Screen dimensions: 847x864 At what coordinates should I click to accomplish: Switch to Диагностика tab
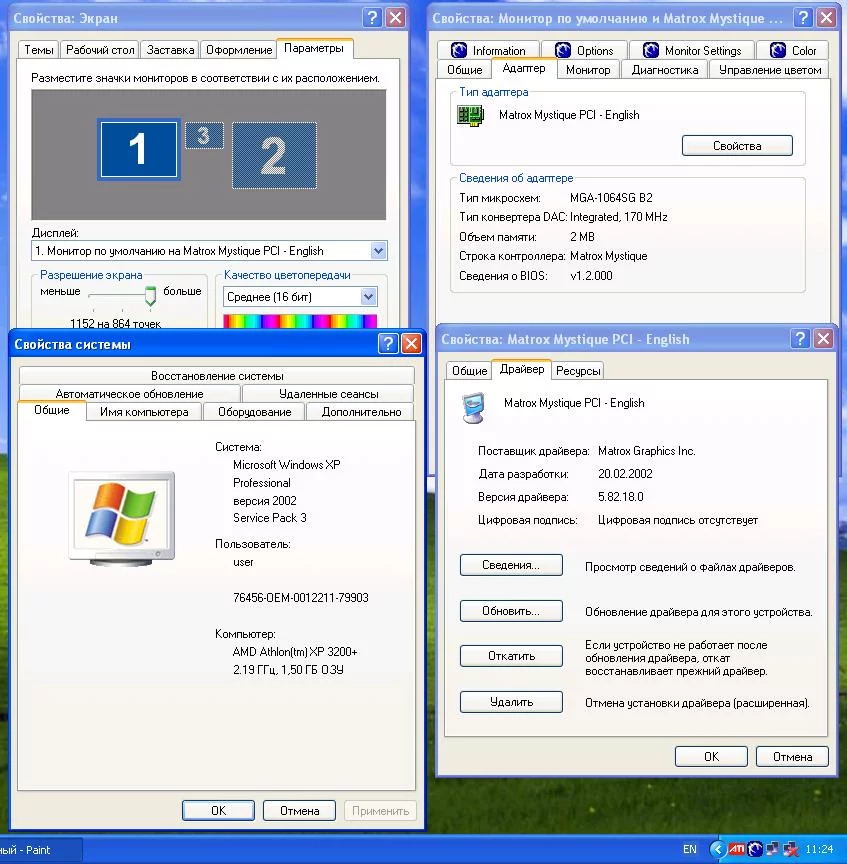point(665,70)
